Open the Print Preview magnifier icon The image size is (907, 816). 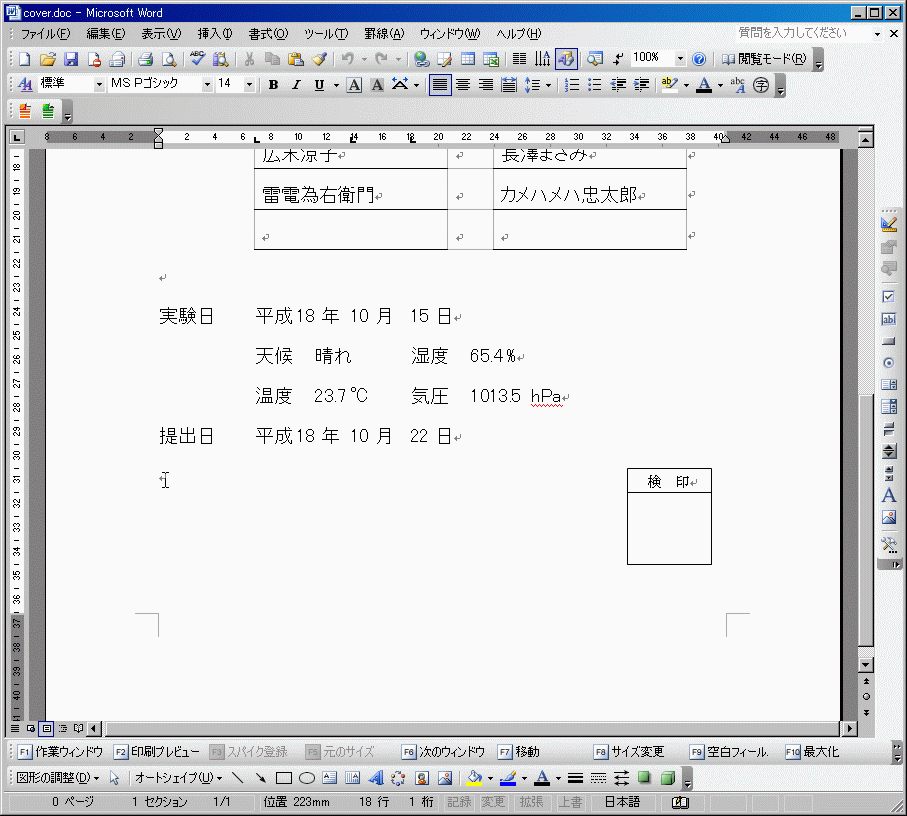point(168,59)
